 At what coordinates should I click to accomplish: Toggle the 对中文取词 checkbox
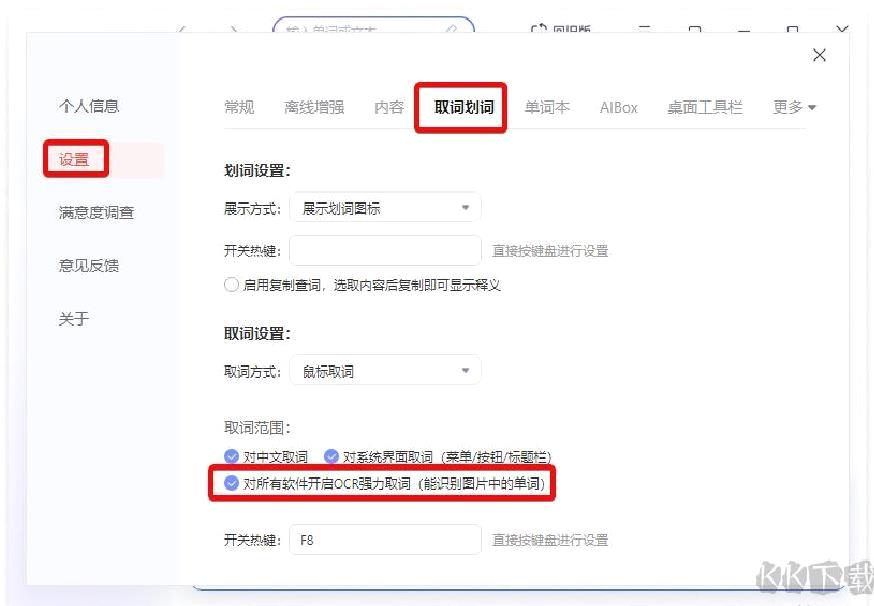coord(231,456)
